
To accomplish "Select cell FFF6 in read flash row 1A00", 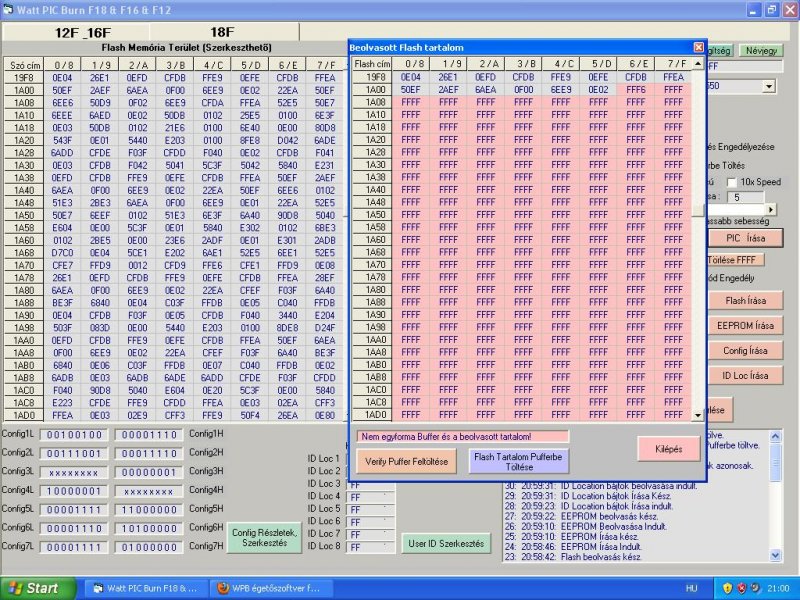I will point(636,90).
